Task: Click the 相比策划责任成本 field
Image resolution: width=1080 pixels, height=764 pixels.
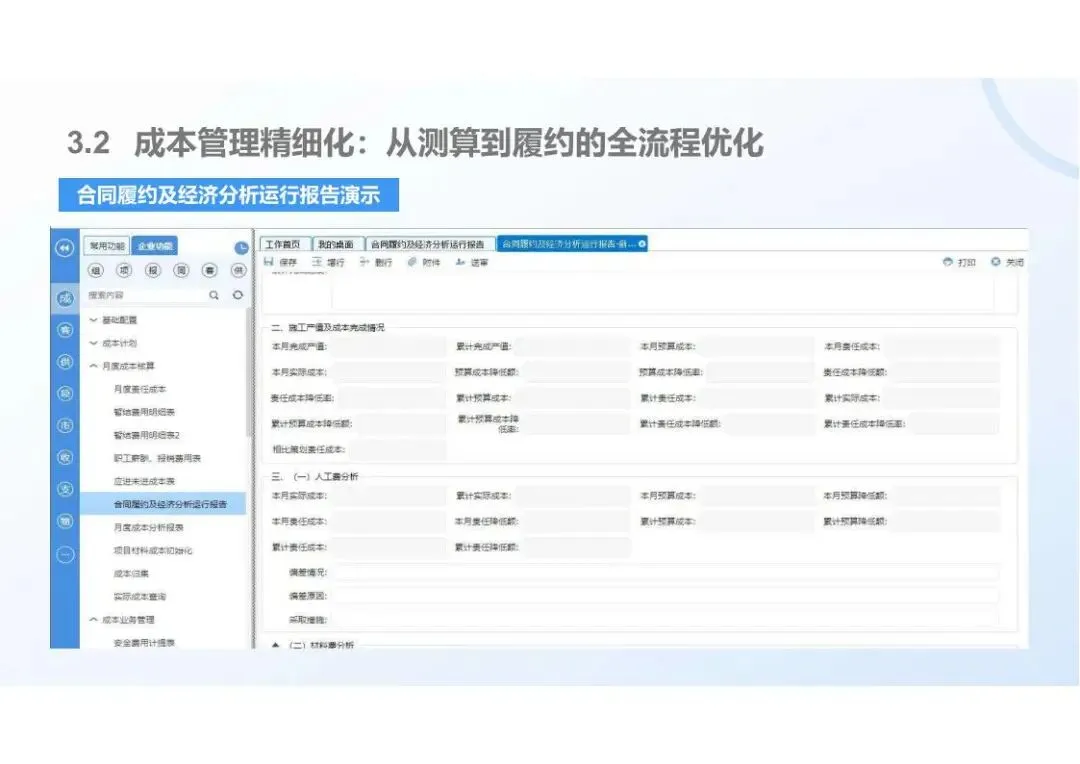Action: coord(398,450)
